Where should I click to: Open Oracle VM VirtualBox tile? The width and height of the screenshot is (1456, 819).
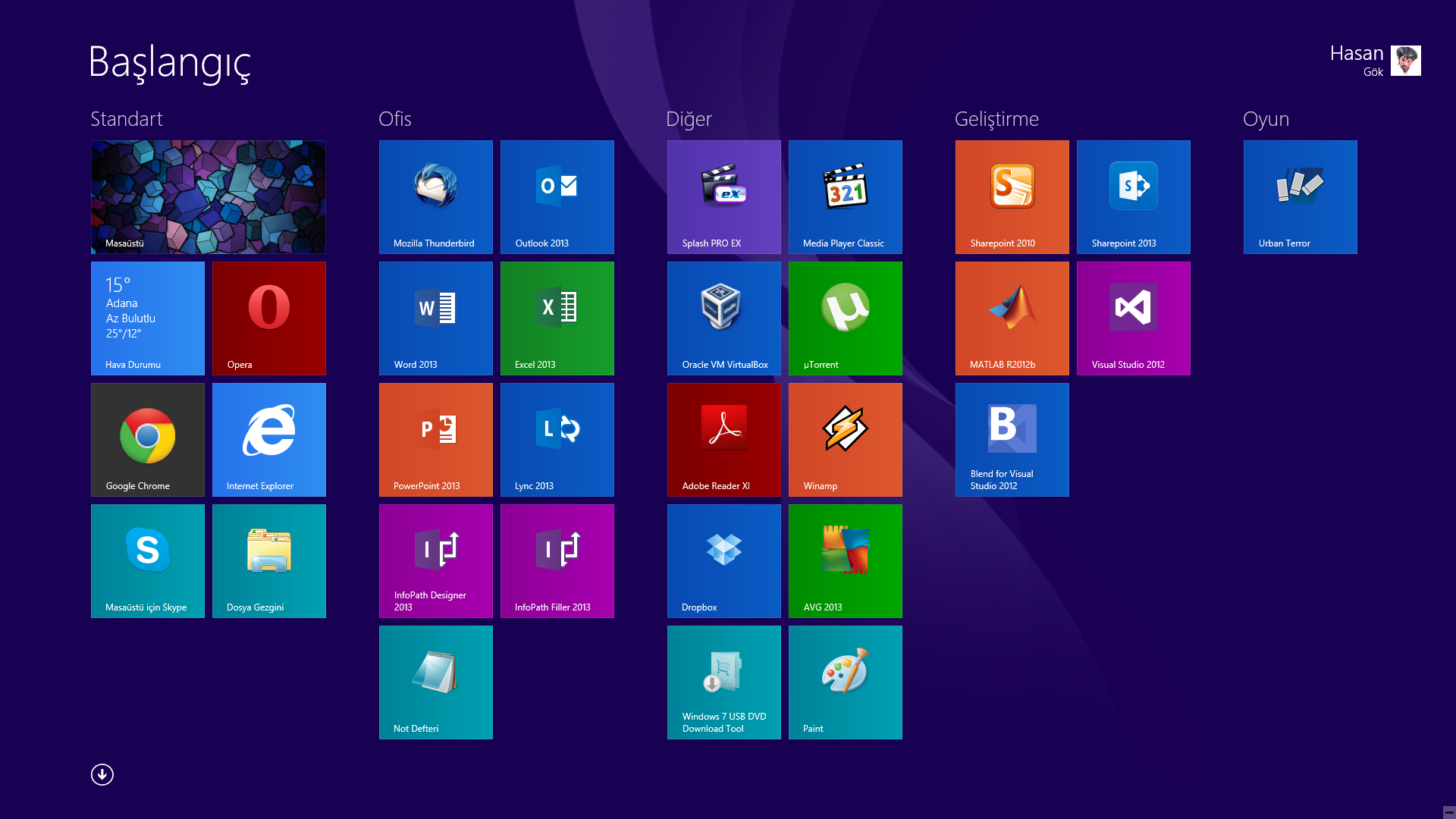723,318
